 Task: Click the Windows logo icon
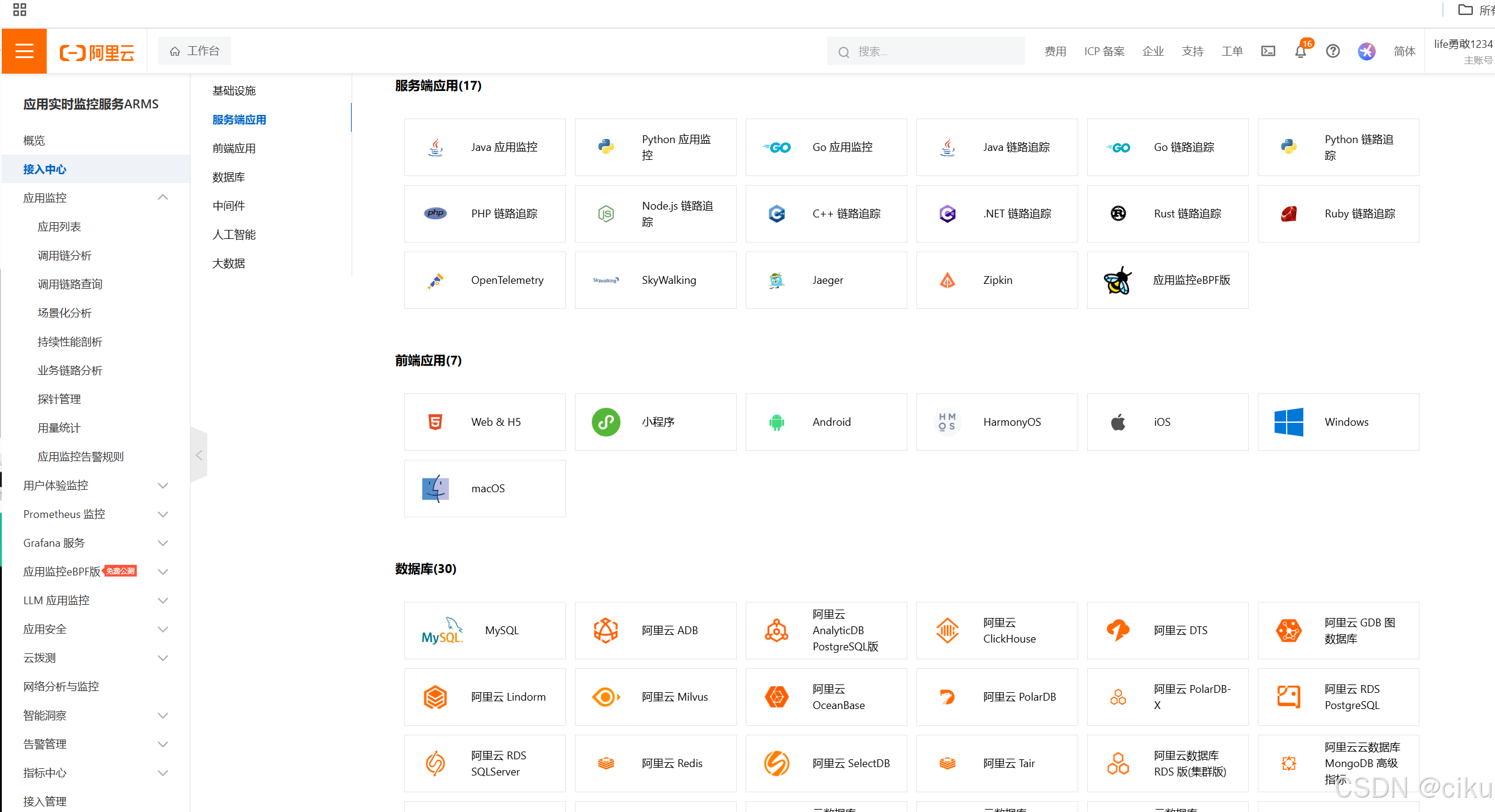pos(1289,422)
